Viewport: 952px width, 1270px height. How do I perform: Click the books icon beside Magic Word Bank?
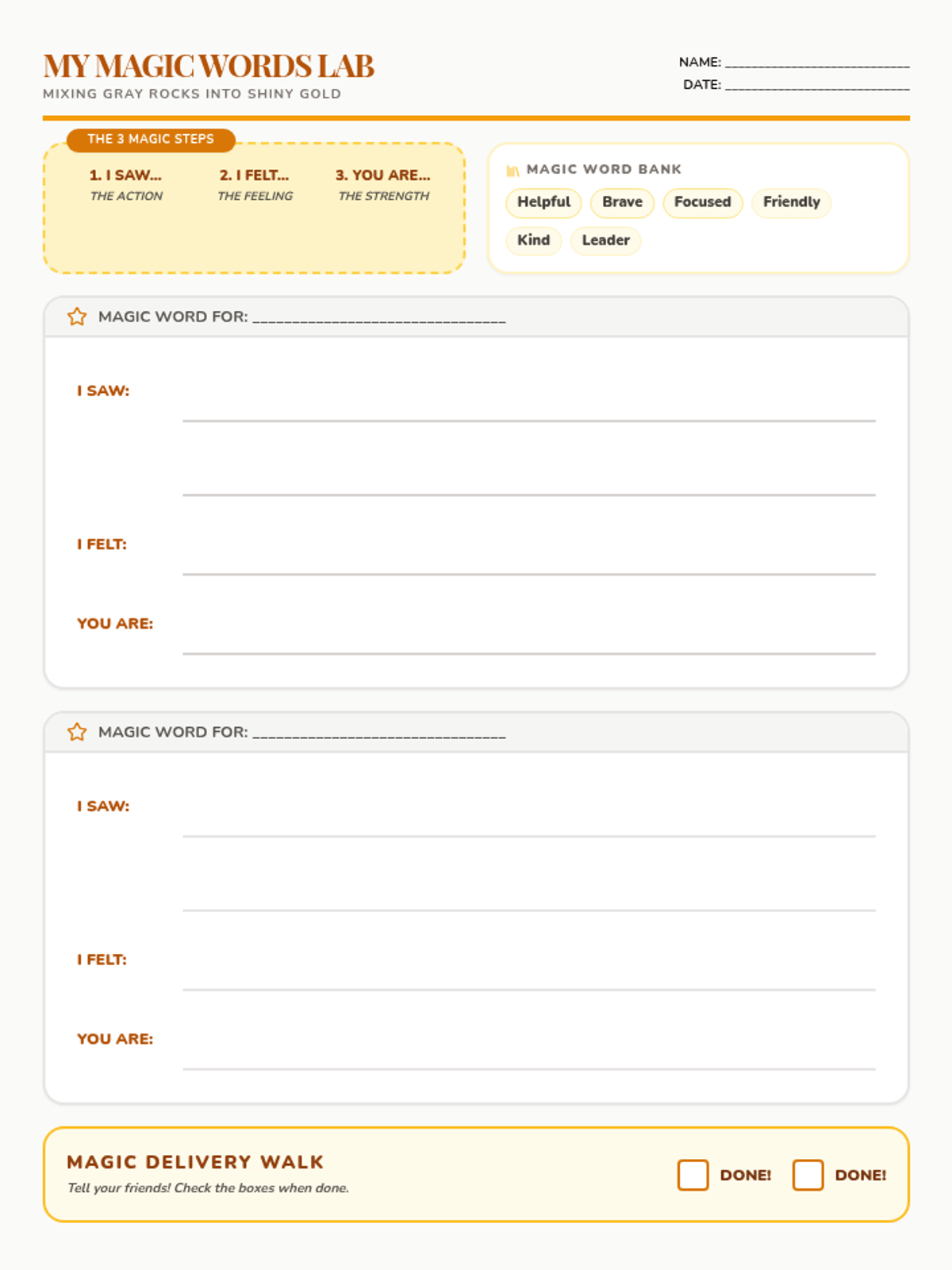pos(512,170)
